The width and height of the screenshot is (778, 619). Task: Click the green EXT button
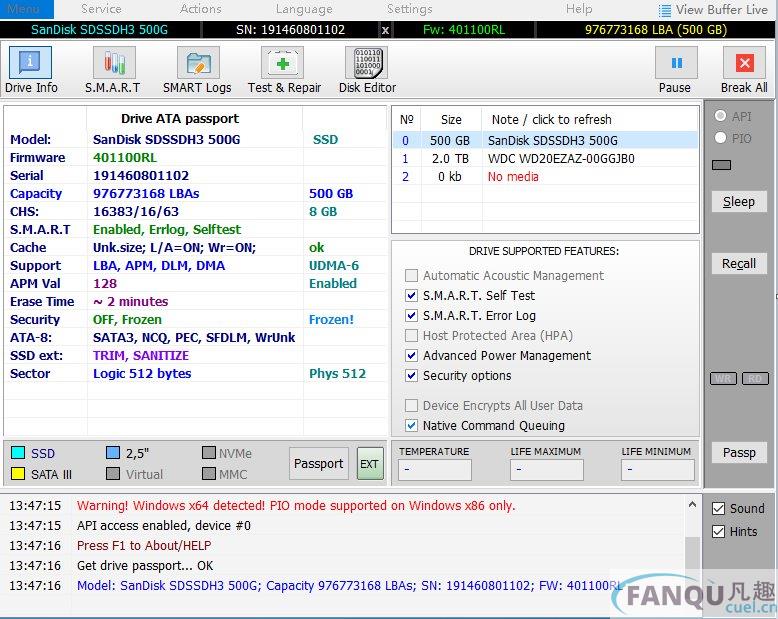[370, 464]
